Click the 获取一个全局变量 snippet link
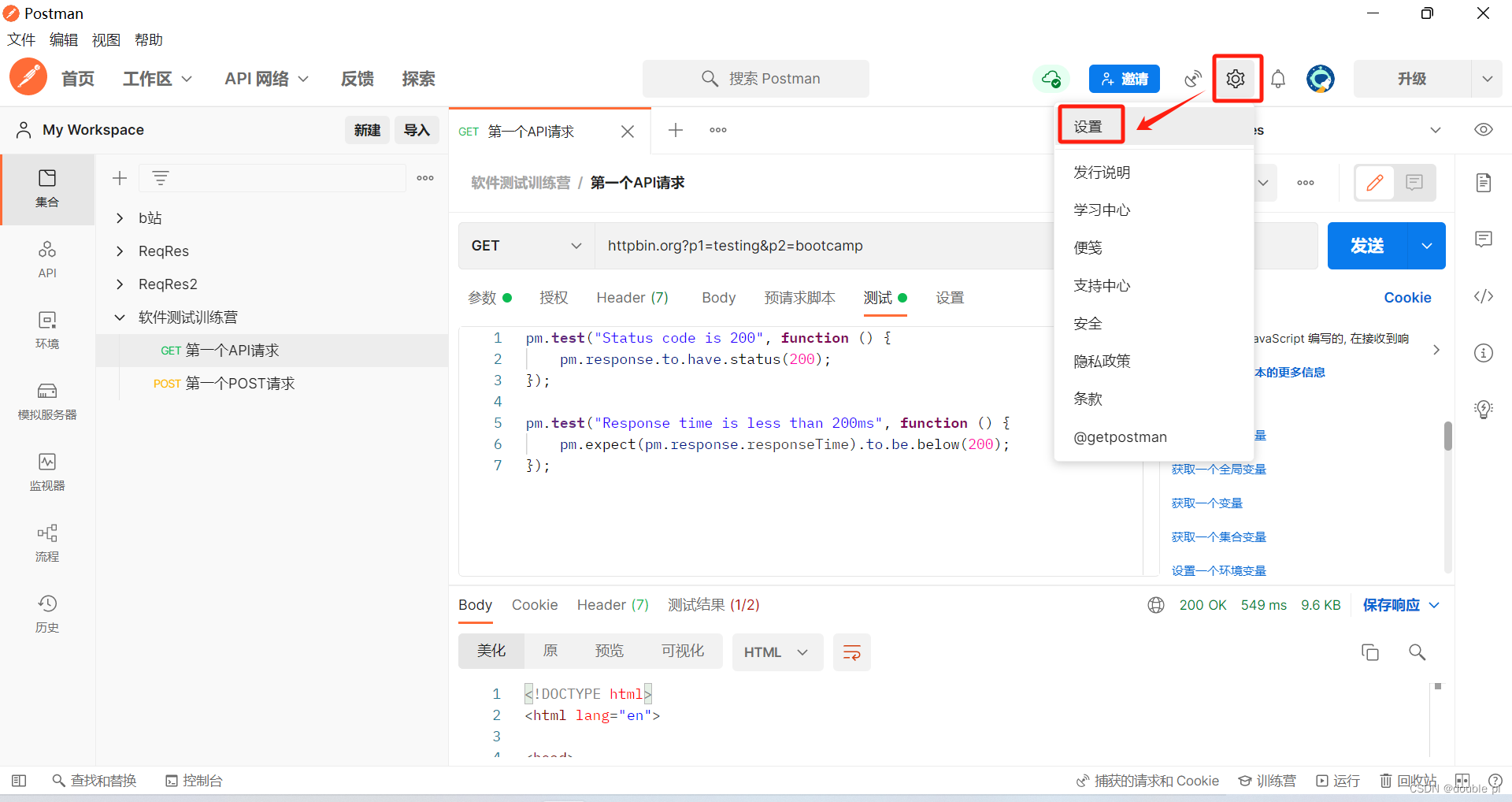1512x802 pixels. (1219, 470)
